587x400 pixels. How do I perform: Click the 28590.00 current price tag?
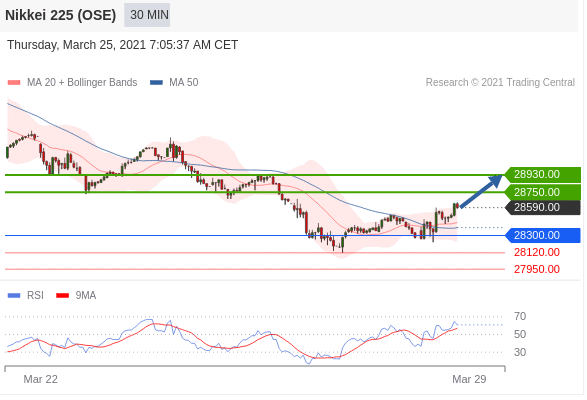pyautogui.click(x=543, y=207)
